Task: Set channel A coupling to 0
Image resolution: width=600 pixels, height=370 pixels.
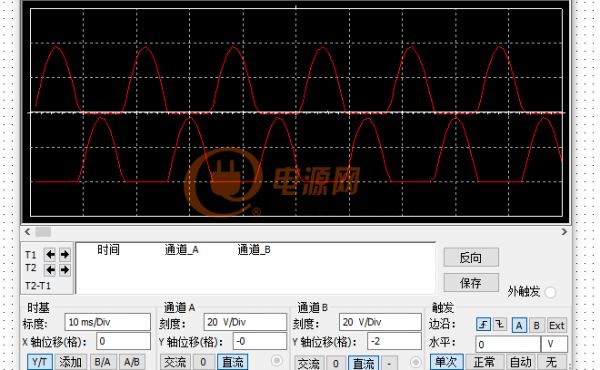Action: 203,362
